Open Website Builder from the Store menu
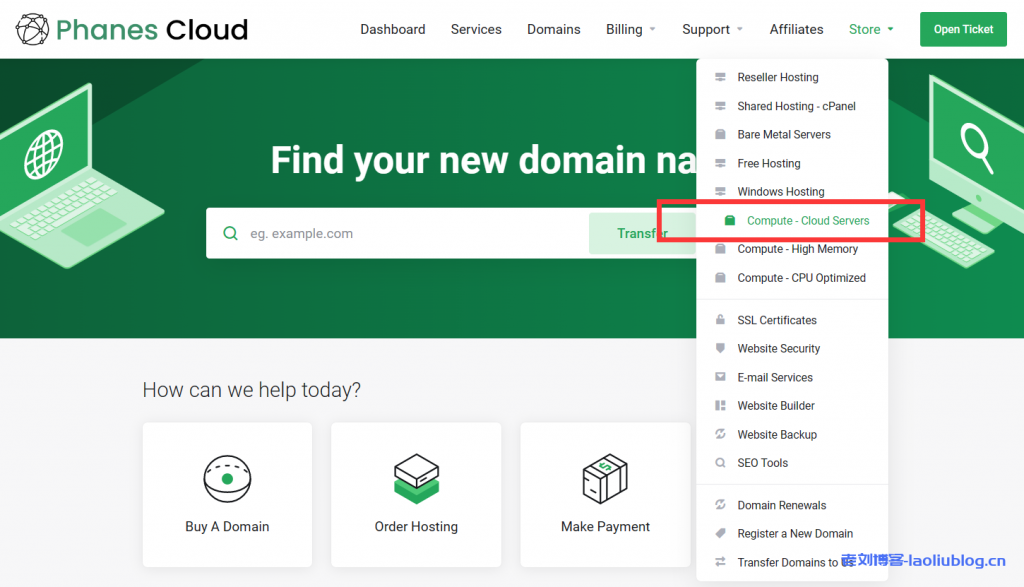Viewport: 1024px width, 587px height. pyautogui.click(x=775, y=406)
